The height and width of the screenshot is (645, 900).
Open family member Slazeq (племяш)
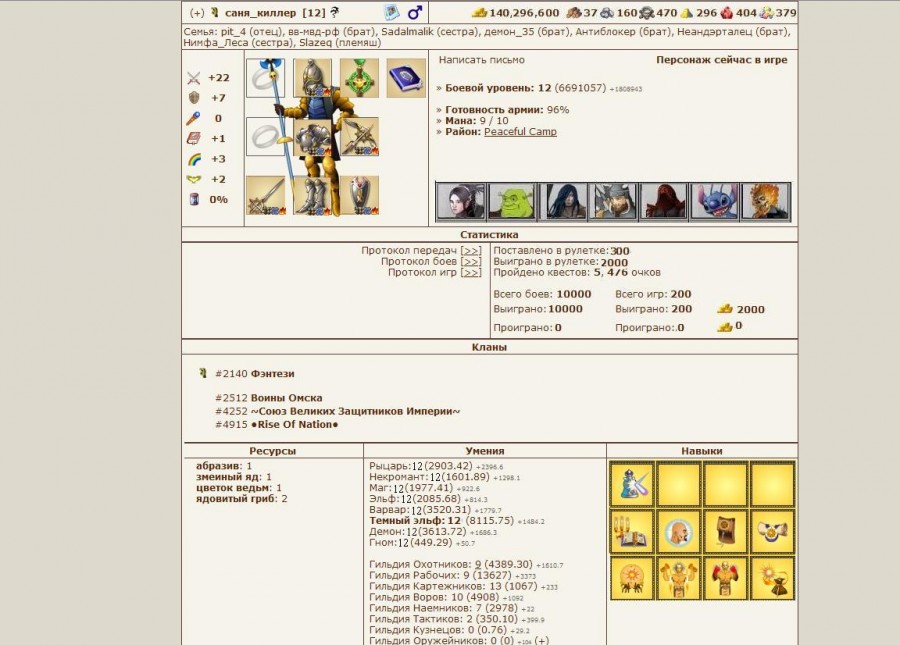(340, 42)
